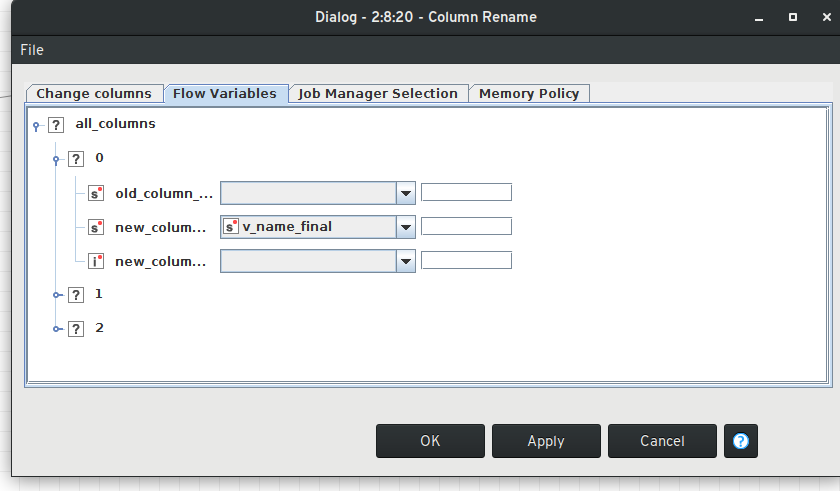Switch to the Change columns tab
Image resolution: width=840 pixels, height=491 pixels.
[94, 93]
